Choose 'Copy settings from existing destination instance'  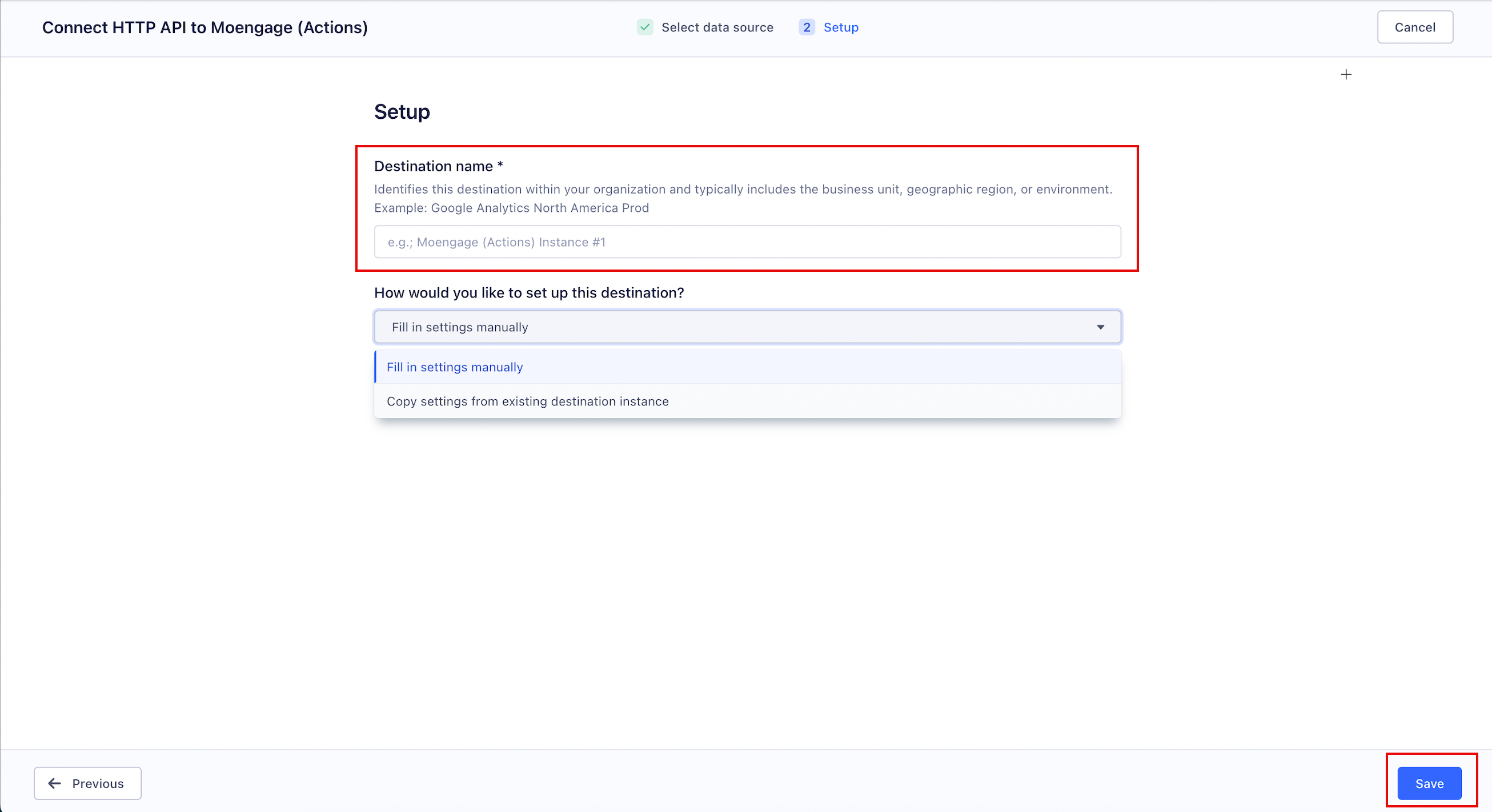tap(747, 401)
